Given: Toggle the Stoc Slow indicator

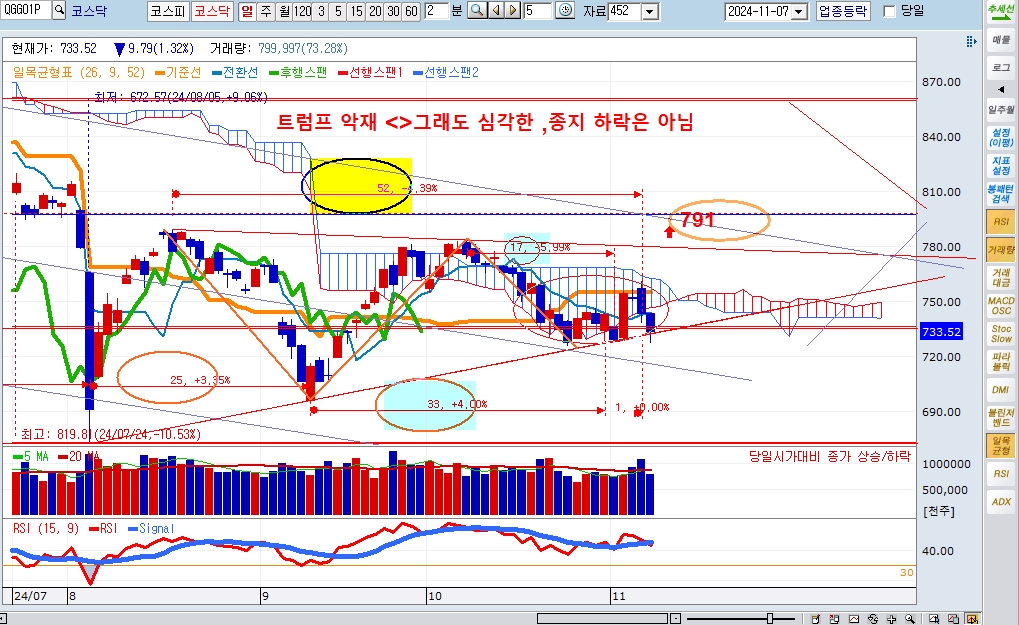Looking at the screenshot, I should [1001, 333].
